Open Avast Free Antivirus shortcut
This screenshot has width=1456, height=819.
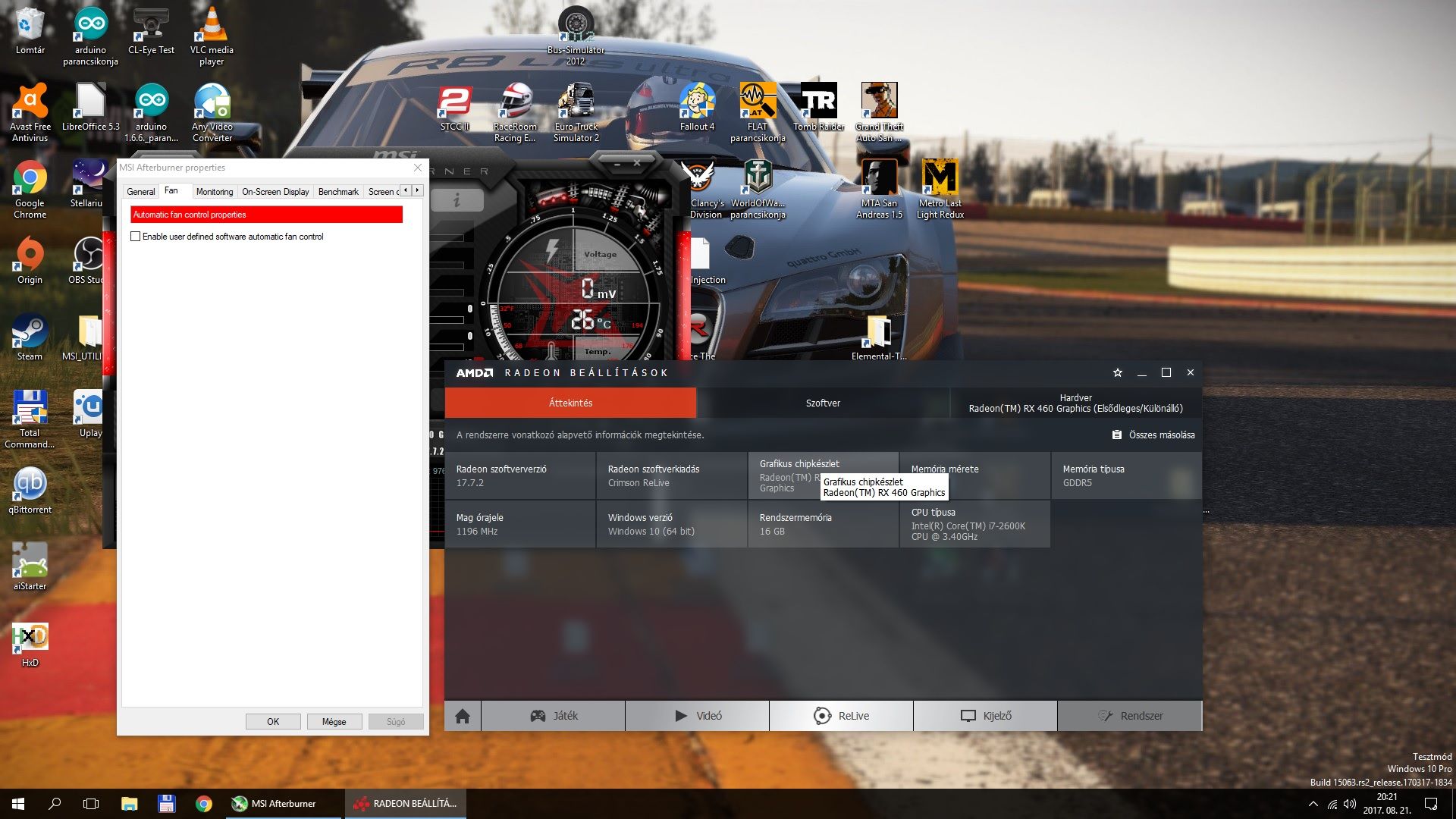tap(30, 112)
